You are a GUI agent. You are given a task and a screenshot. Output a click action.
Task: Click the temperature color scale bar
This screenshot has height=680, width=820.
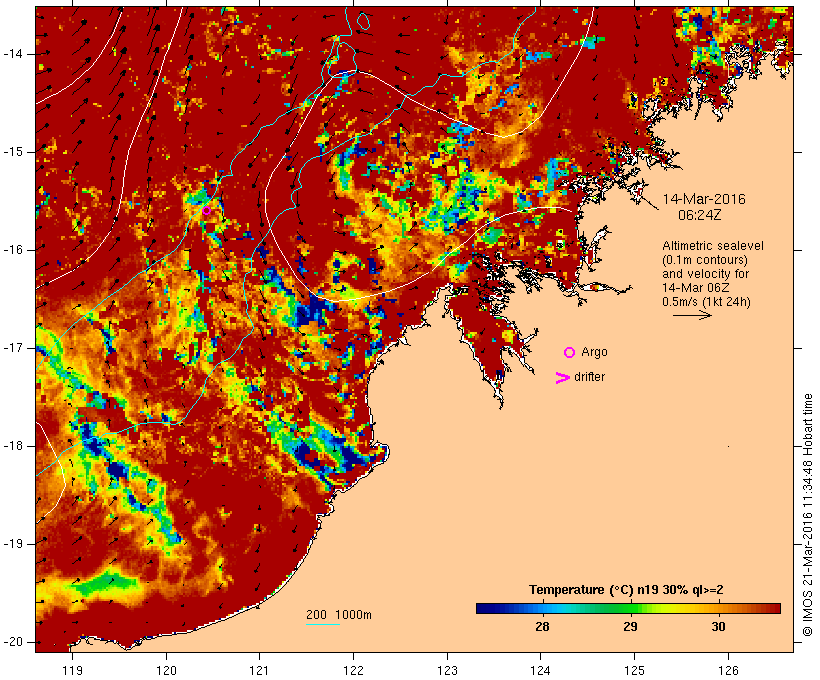(628, 608)
